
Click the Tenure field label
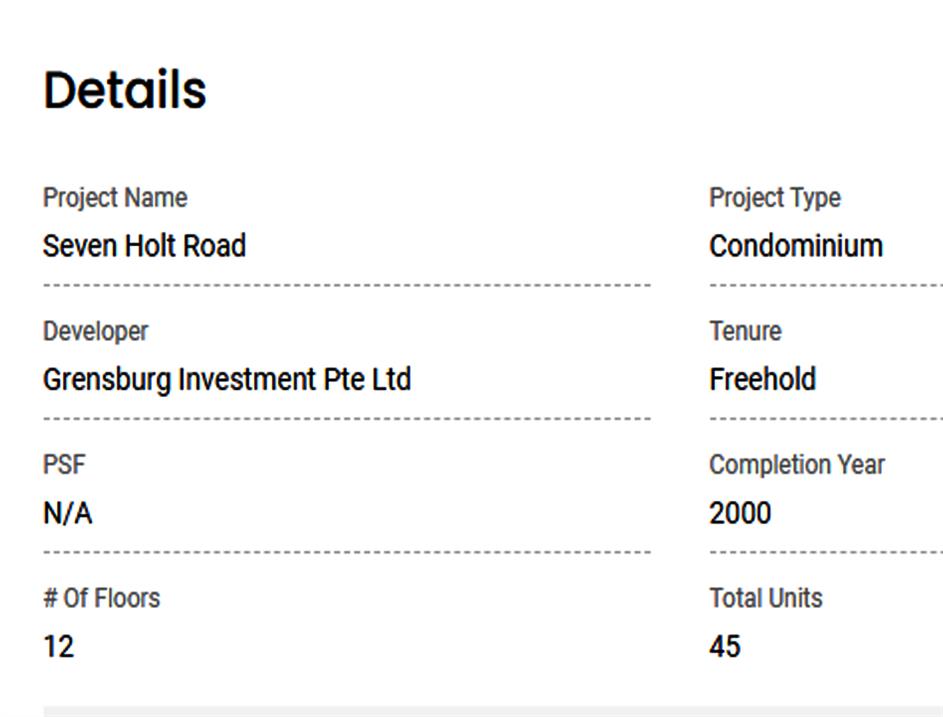[x=746, y=331]
